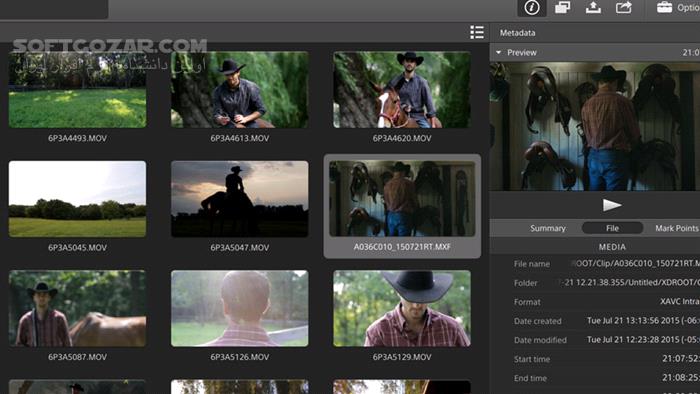This screenshot has width=700, height=394.
Task: Click the 6P3A5087.MOV file name label
Action: [77, 357]
